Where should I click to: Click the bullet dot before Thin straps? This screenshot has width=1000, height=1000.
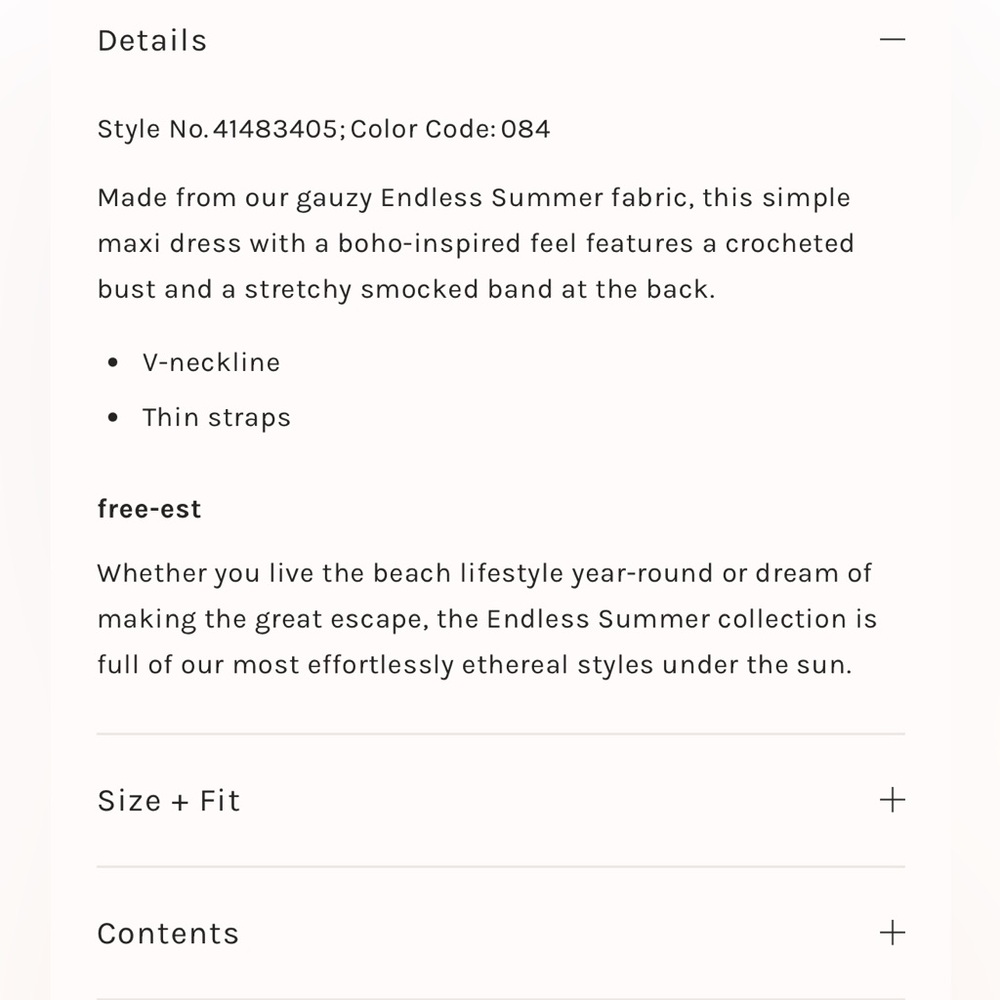(113, 418)
